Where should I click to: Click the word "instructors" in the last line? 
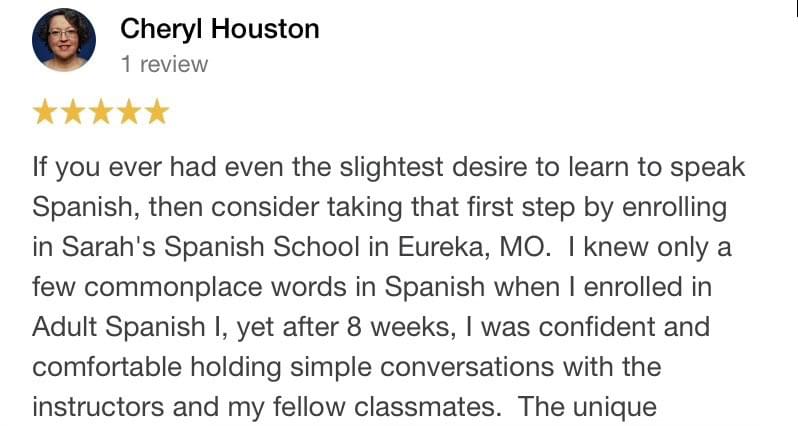pos(98,407)
